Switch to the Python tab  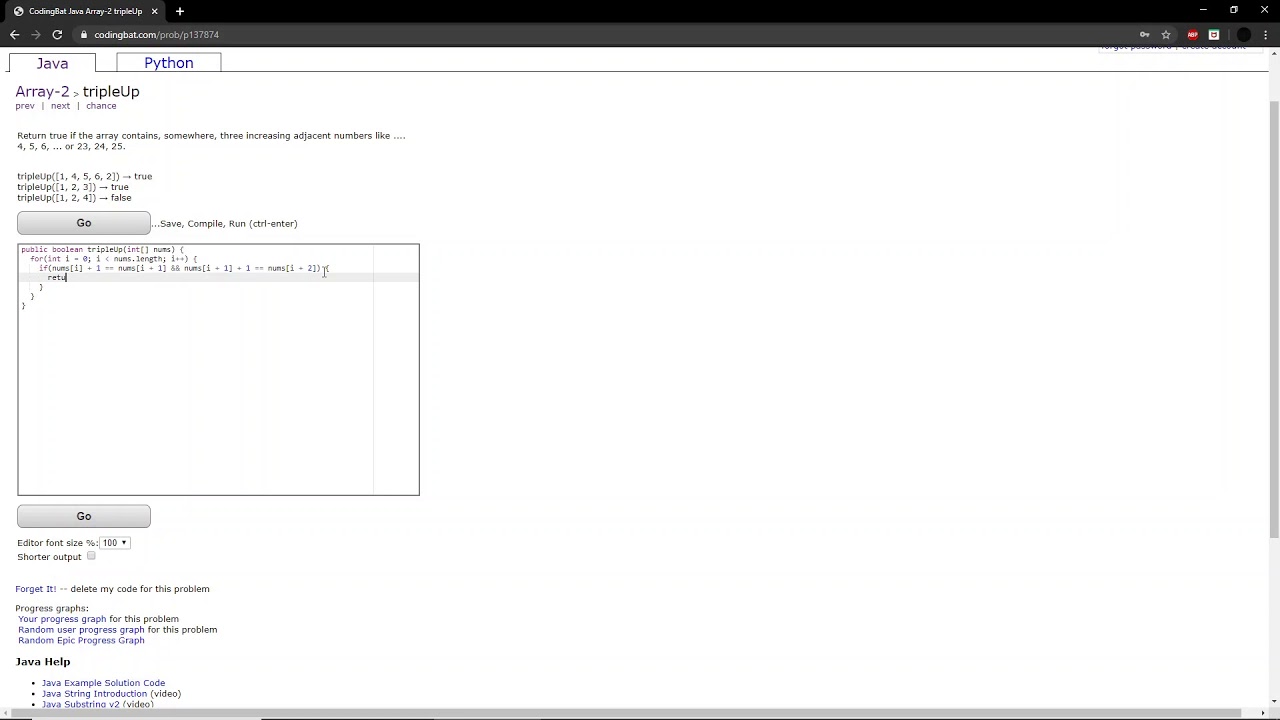[168, 63]
